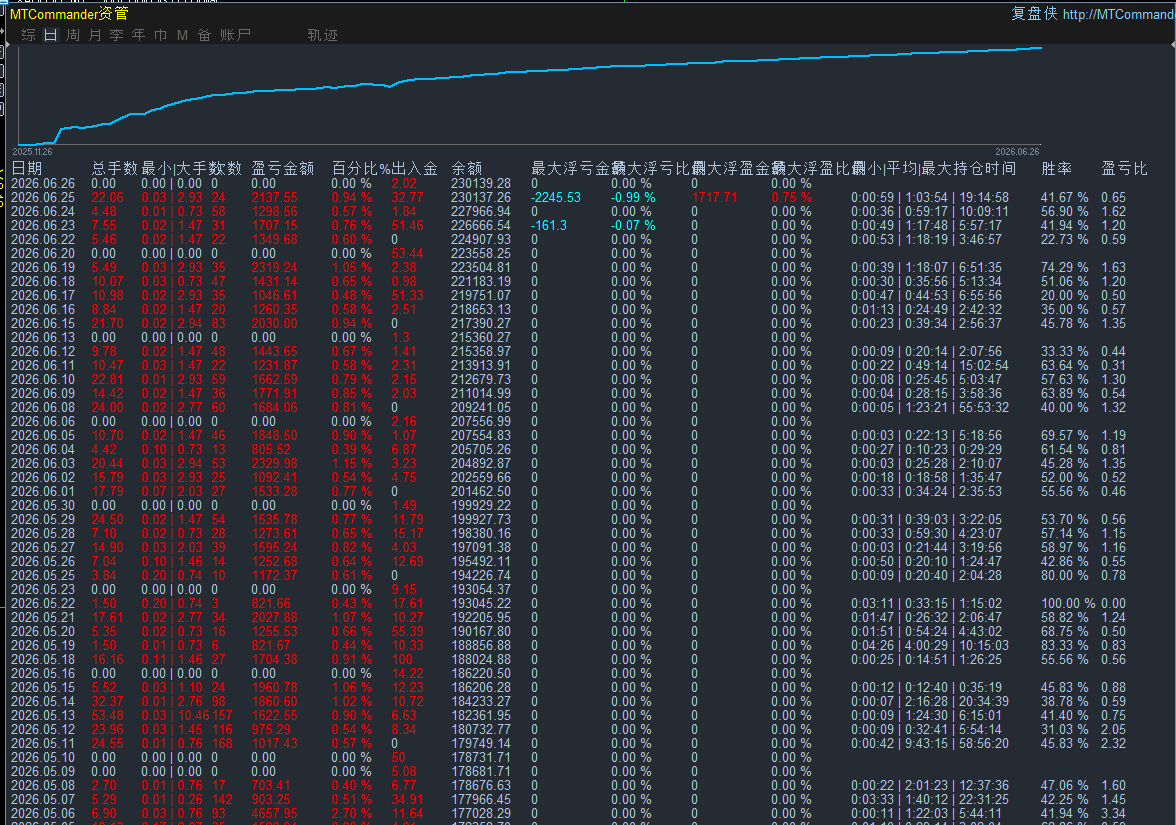Screen dimensions: 1176x825
Task: Click the 出入金 column header
Action: [415, 169]
